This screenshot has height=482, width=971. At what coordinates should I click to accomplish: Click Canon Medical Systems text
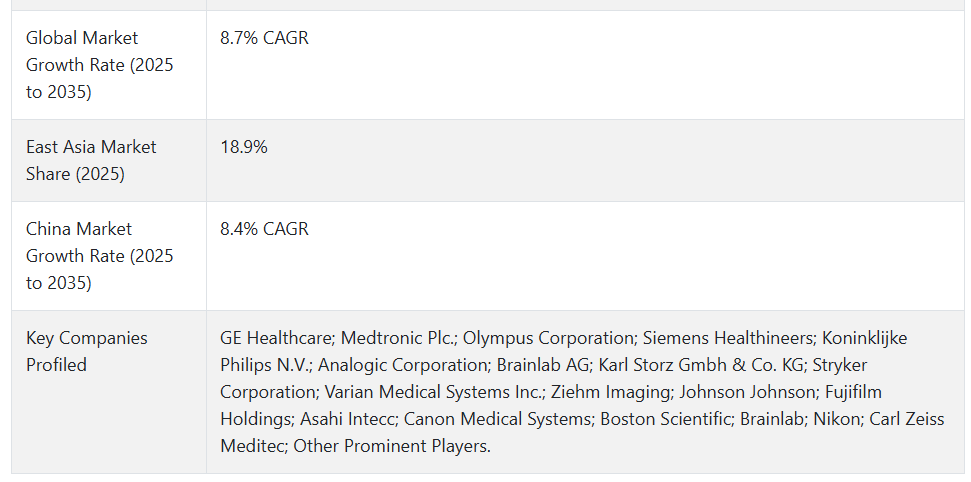[x=497, y=419]
